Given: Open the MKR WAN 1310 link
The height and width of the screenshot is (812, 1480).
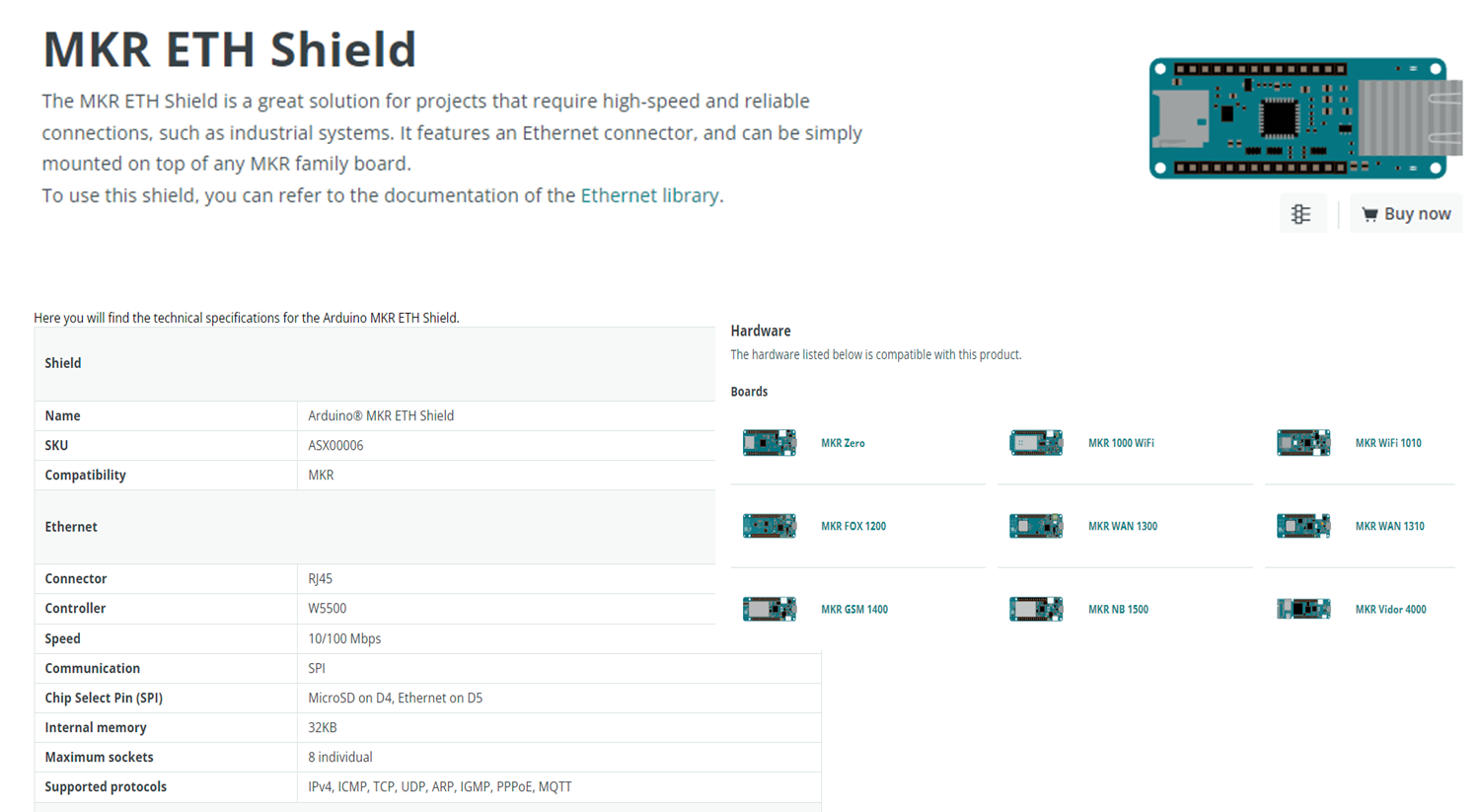Looking at the screenshot, I should (1389, 526).
